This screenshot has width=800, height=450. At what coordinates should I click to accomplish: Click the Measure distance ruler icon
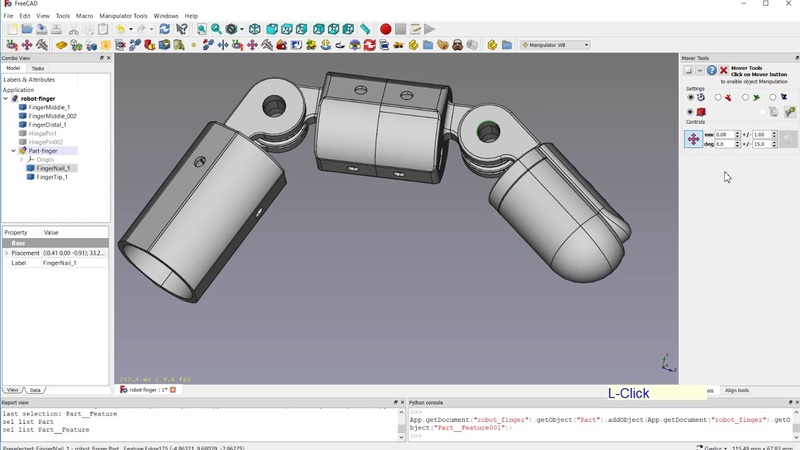click(365, 29)
